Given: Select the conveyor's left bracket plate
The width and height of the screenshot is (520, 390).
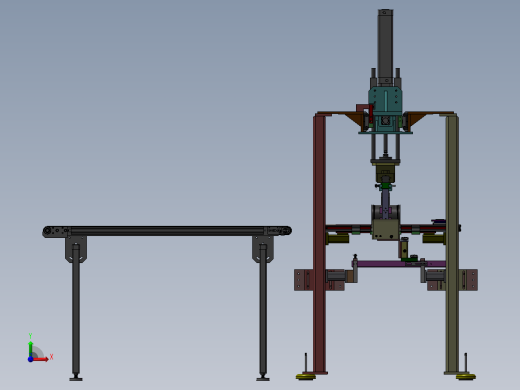Looking at the screenshot, I should [76, 249].
